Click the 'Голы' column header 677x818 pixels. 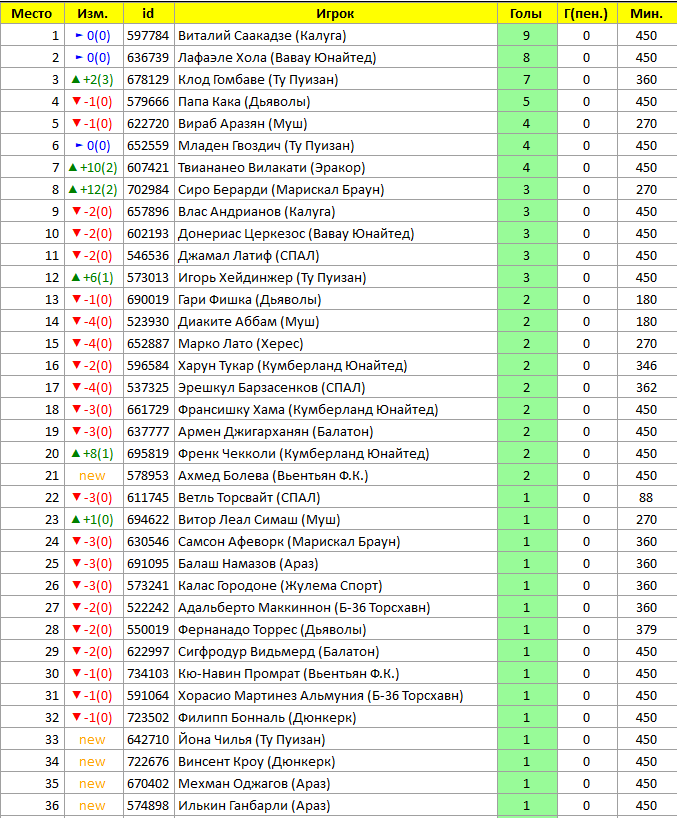point(527,14)
